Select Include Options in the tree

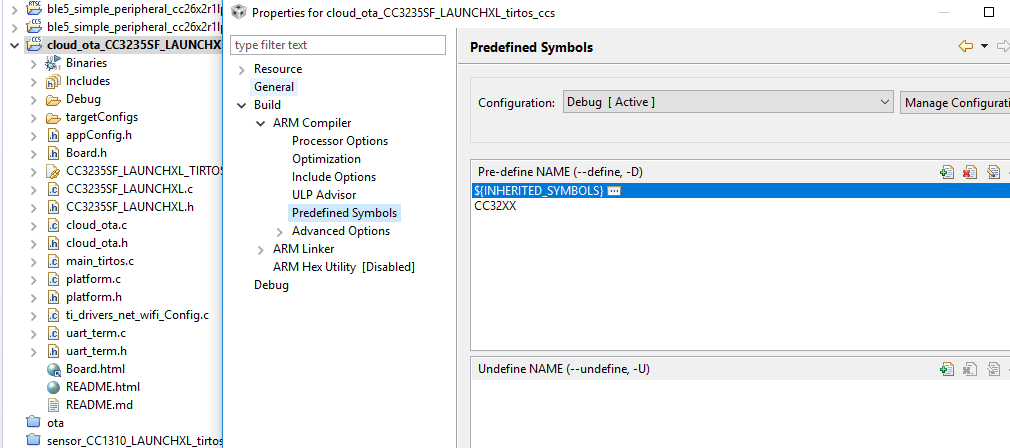coord(334,177)
